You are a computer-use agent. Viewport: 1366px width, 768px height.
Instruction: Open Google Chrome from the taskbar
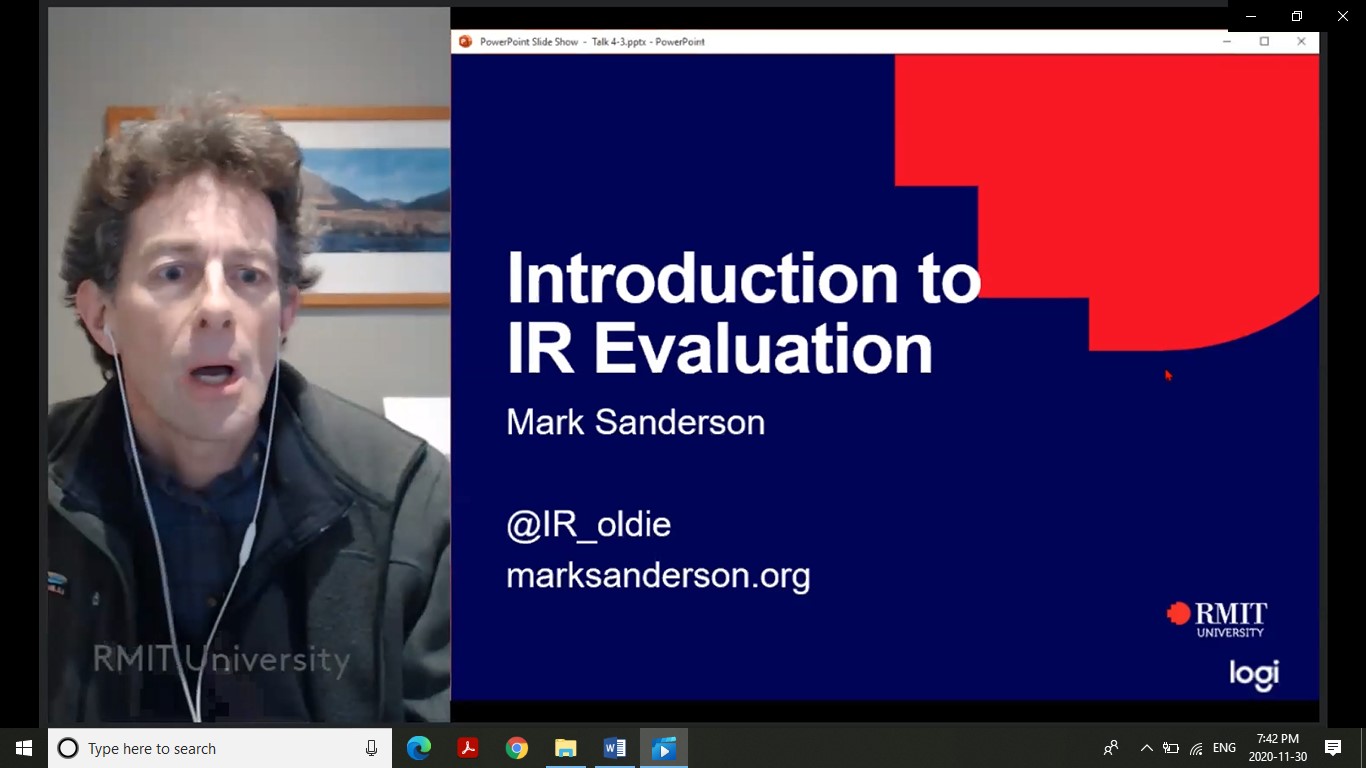pos(516,748)
